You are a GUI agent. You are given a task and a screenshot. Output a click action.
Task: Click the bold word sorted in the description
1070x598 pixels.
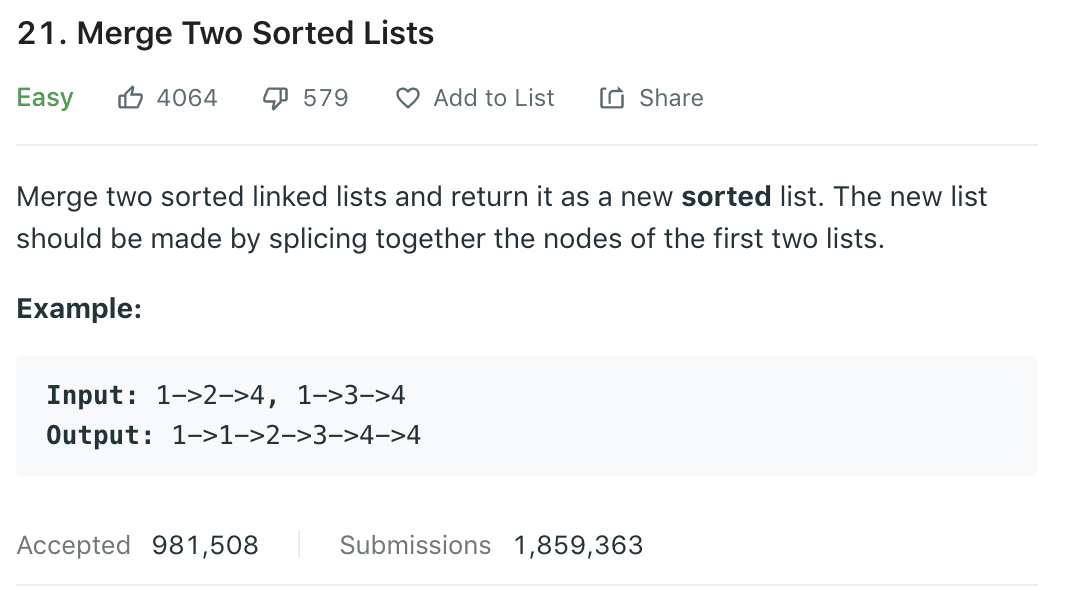point(726,197)
